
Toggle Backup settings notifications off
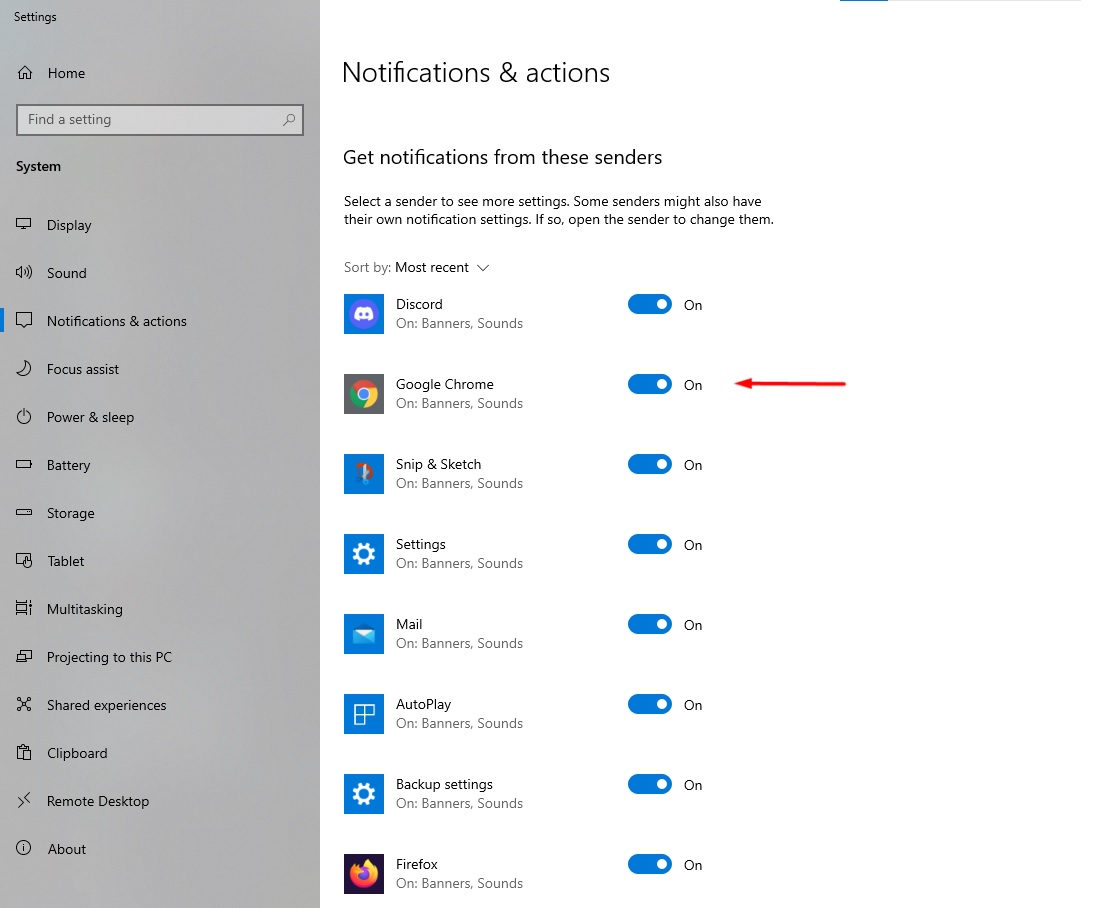(650, 784)
